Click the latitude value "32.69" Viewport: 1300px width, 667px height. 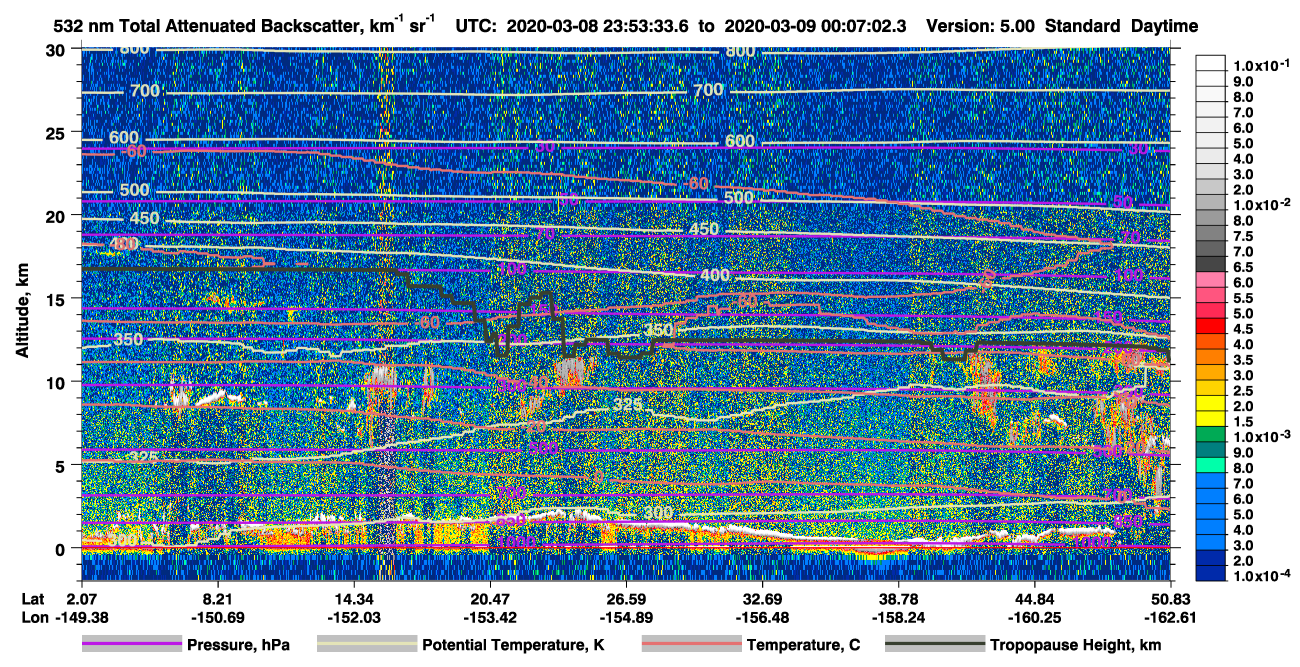coord(762,598)
